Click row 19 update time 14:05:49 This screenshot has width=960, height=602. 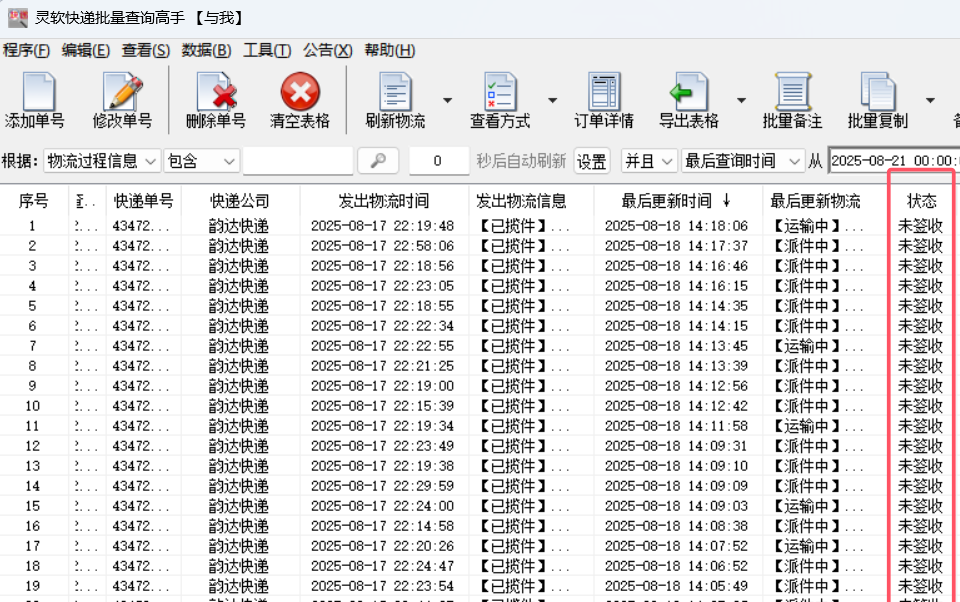point(677,585)
